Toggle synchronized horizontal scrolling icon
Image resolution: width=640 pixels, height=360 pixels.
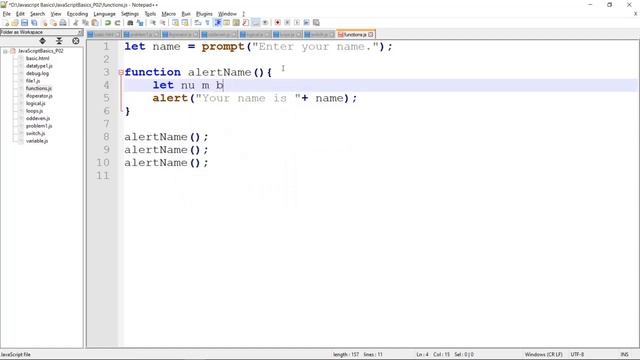pos(185,23)
